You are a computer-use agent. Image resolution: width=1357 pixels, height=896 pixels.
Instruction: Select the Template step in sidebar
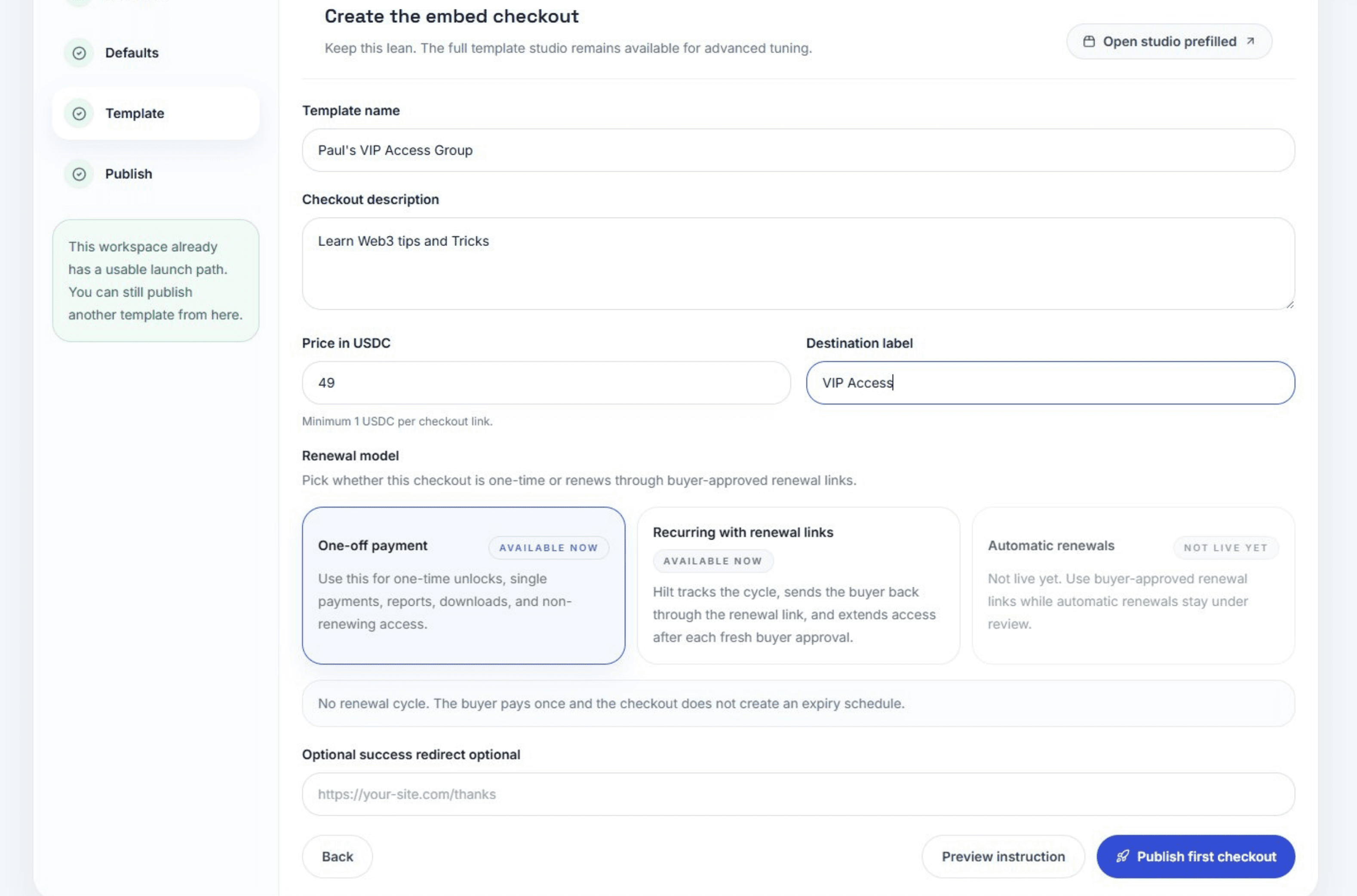tap(155, 114)
